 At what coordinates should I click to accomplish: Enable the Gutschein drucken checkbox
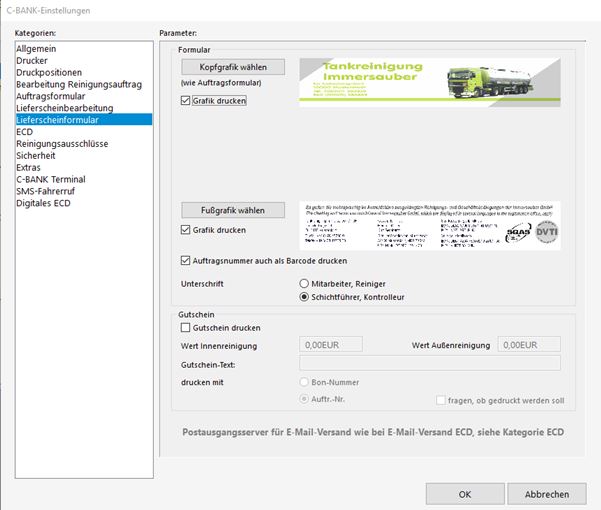[187, 328]
